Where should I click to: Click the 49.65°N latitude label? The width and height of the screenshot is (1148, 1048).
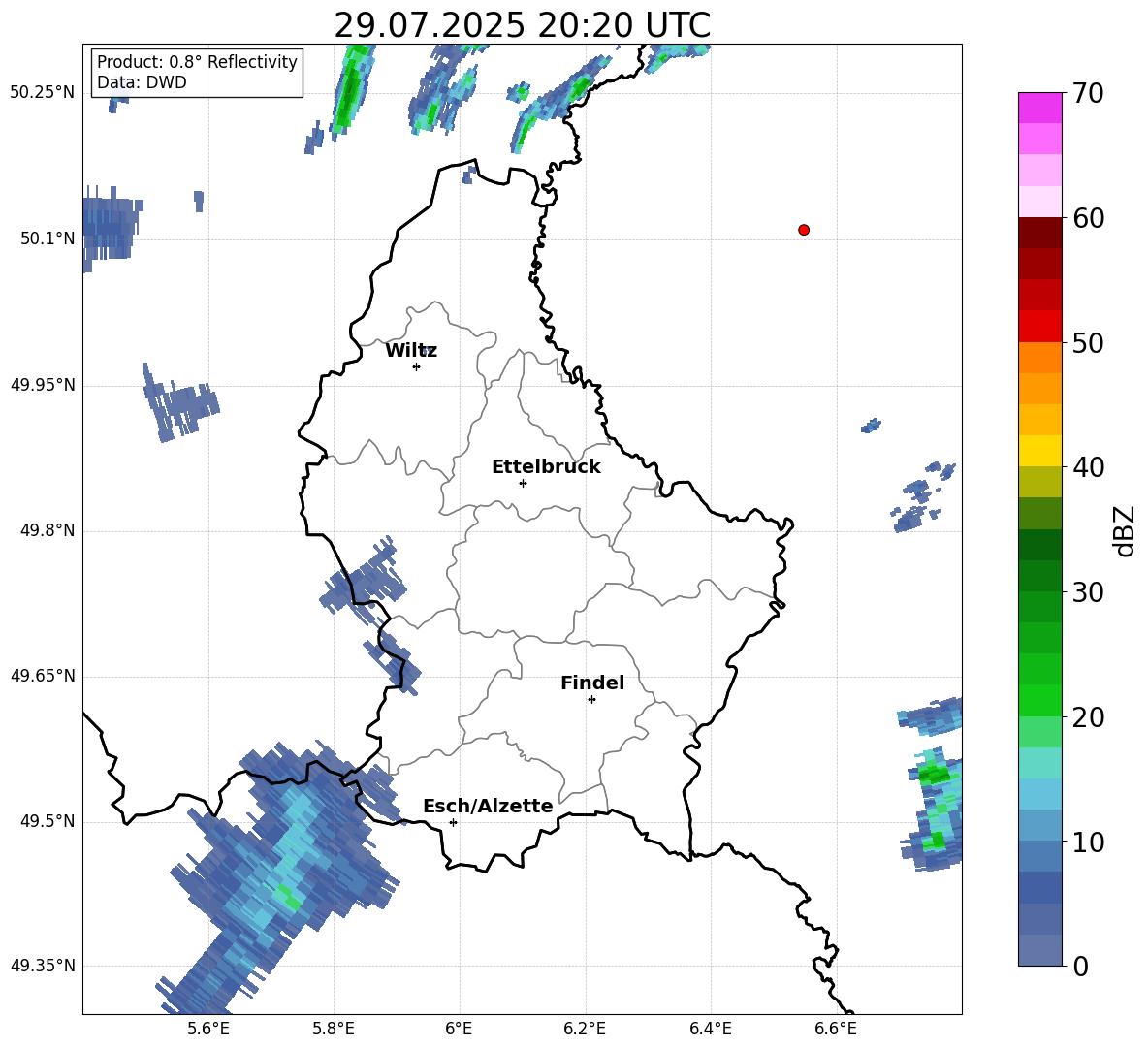[x=43, y=675]
